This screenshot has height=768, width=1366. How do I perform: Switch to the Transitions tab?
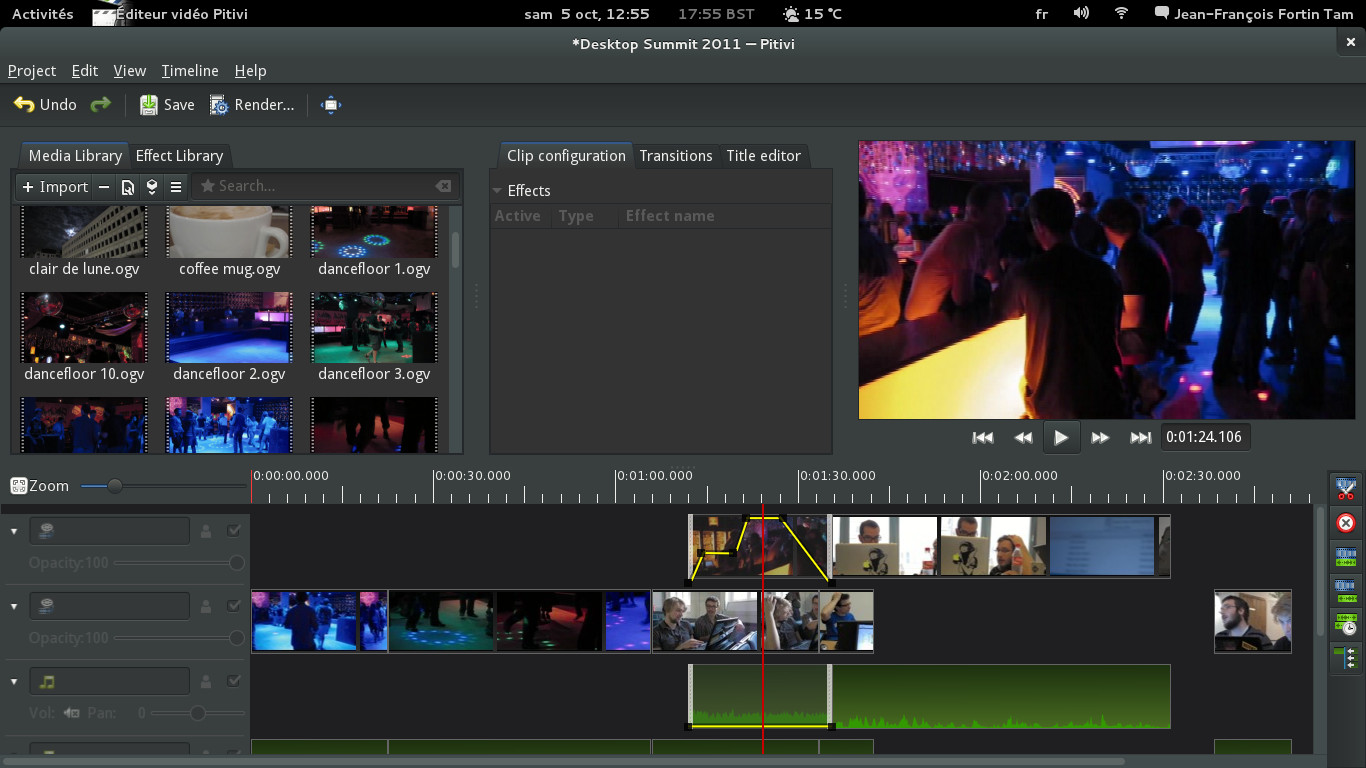(x=676, y=156)
